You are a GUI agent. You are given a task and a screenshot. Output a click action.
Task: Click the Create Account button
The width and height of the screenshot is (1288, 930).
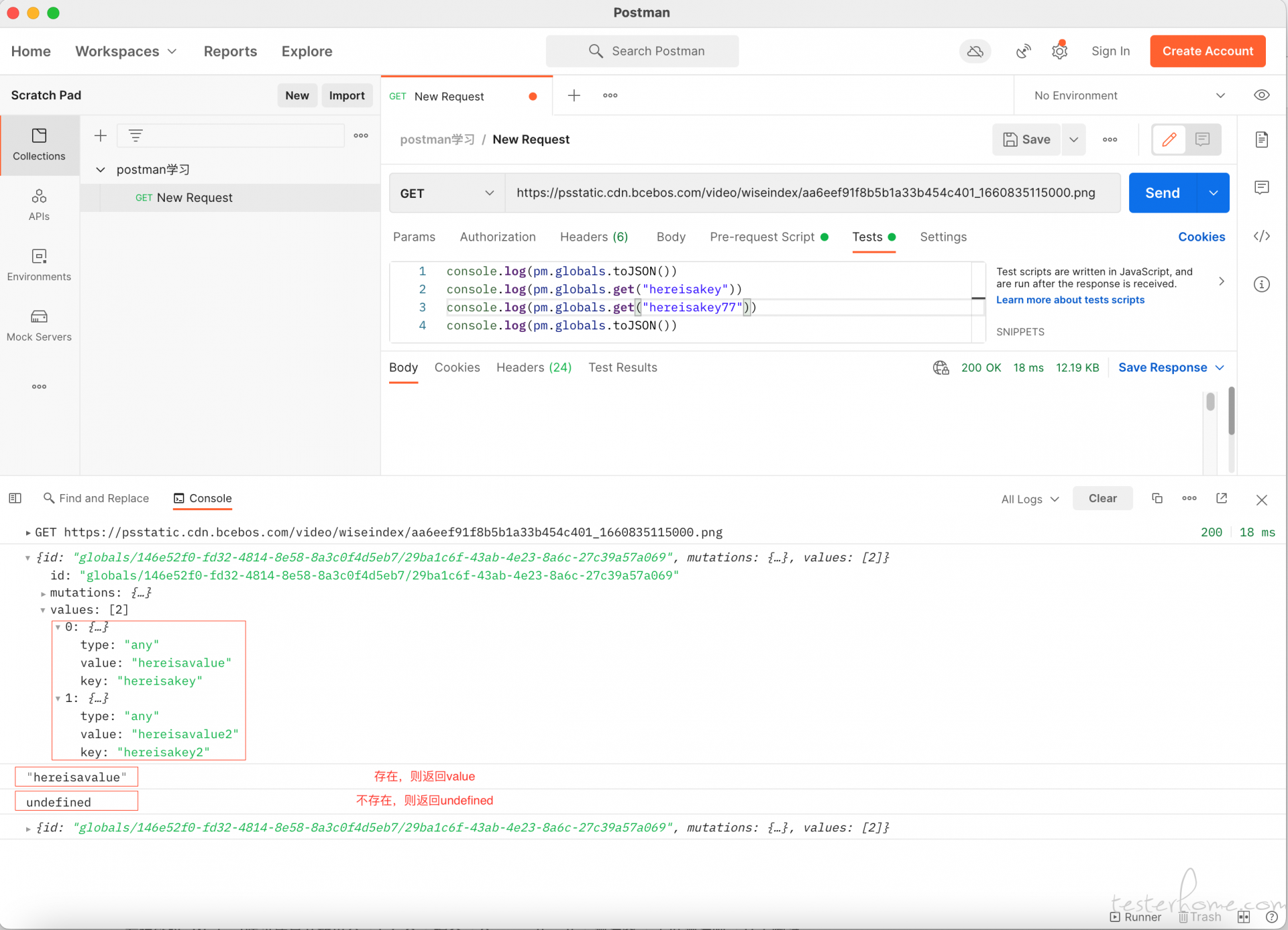coord(1207,51)
